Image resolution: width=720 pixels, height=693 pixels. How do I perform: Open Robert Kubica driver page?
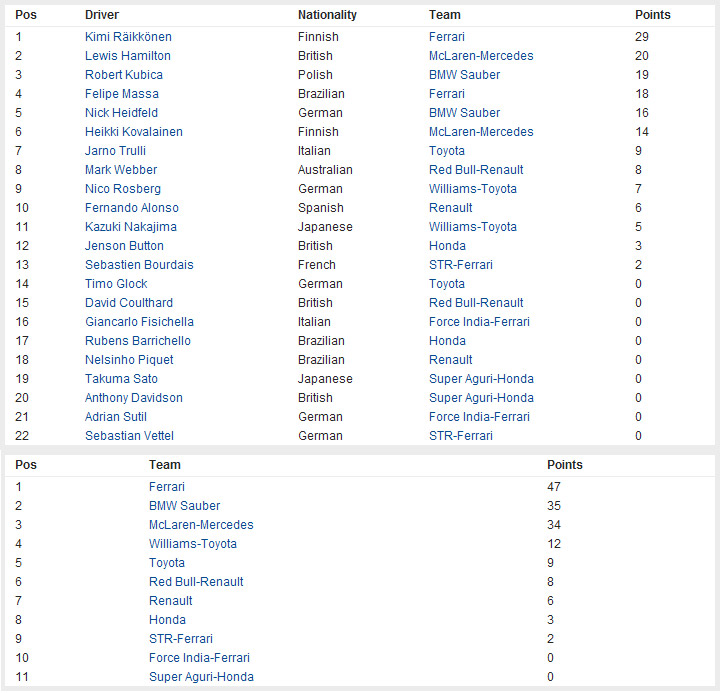pyautogui.click(x=124, y=75)
